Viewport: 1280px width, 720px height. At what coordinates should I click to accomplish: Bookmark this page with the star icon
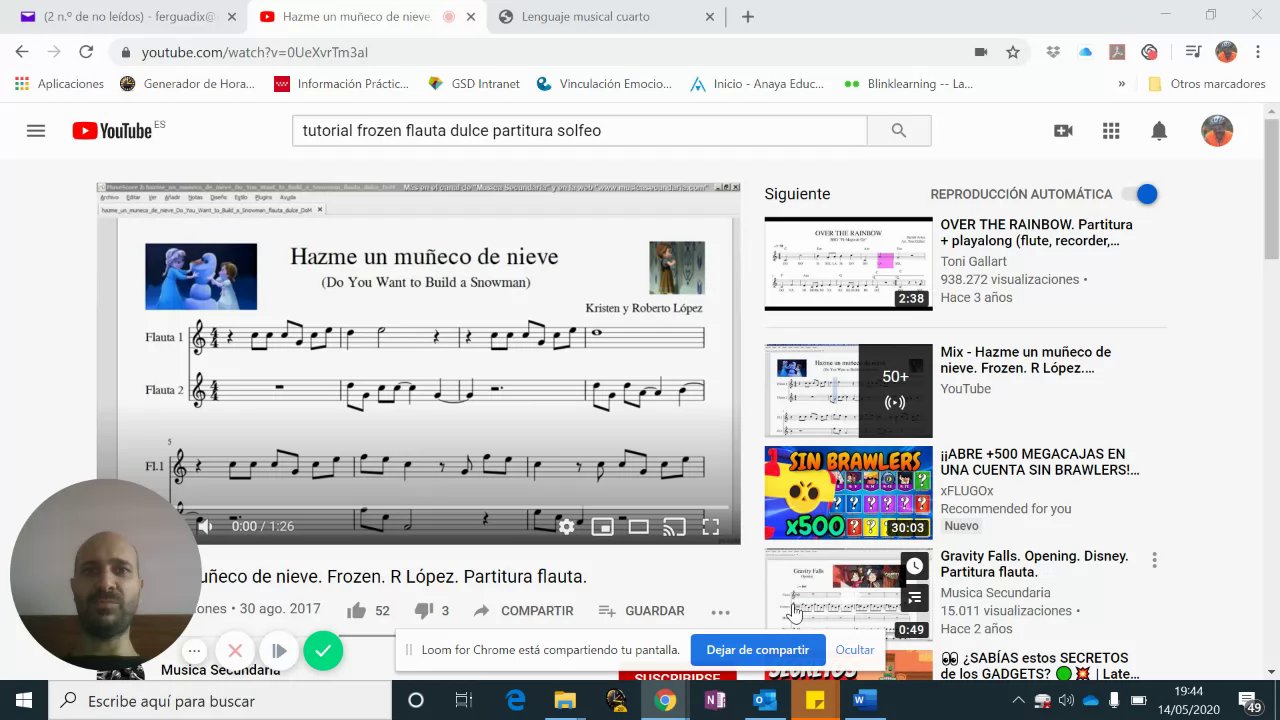click(x=1013, y=52)
